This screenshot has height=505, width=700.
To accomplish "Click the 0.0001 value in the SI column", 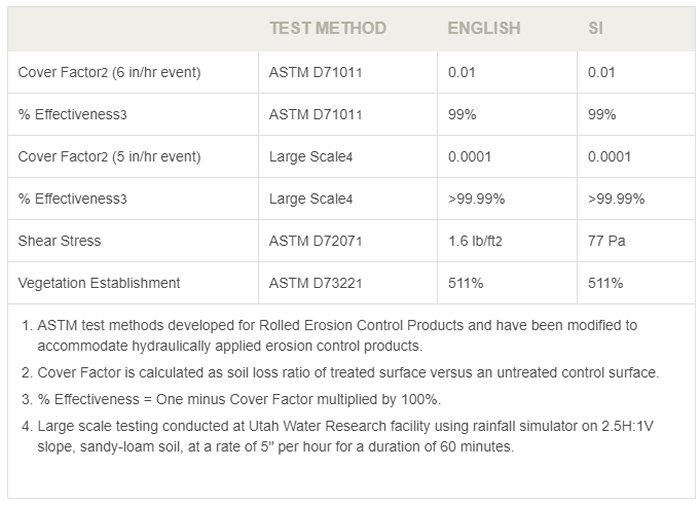I will coord(610,157).
